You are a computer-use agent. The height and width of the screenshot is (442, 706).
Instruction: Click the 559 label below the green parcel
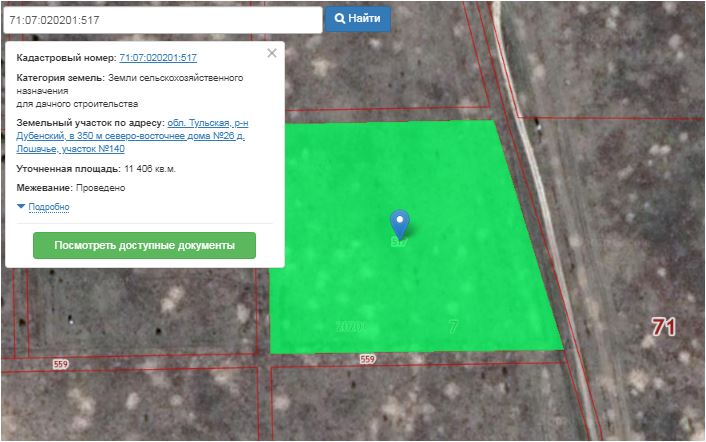pos(367,359)
